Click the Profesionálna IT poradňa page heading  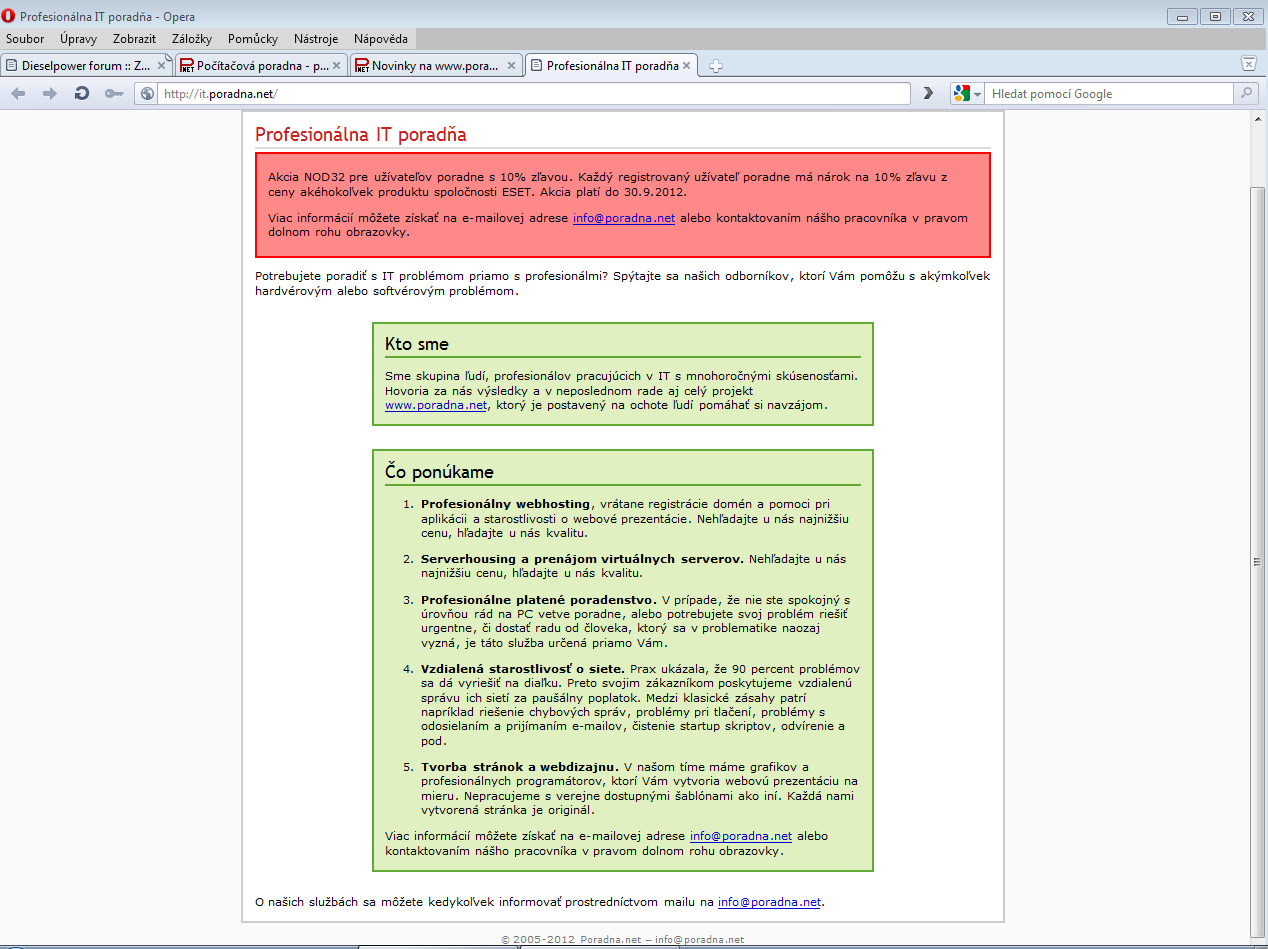pyautogui.click(x=361, y=135)
